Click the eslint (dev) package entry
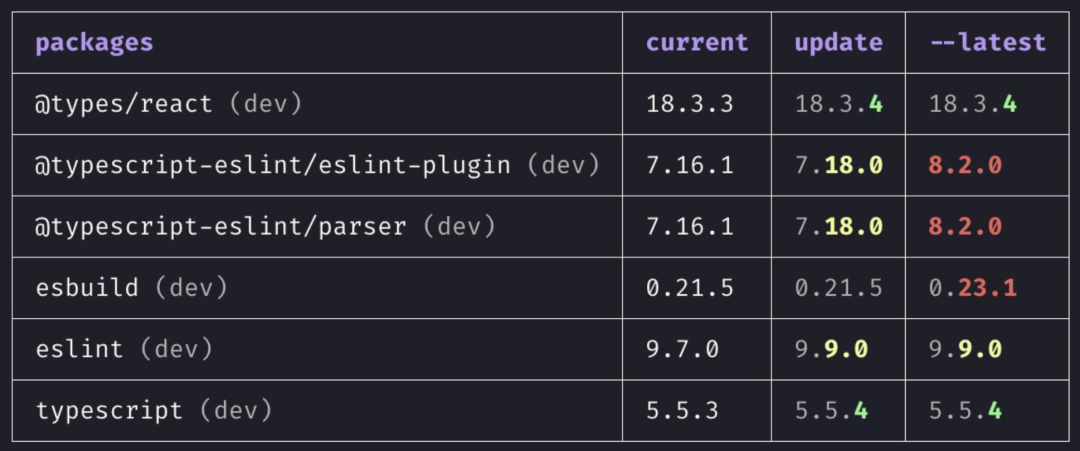 (x=125, y=349)
